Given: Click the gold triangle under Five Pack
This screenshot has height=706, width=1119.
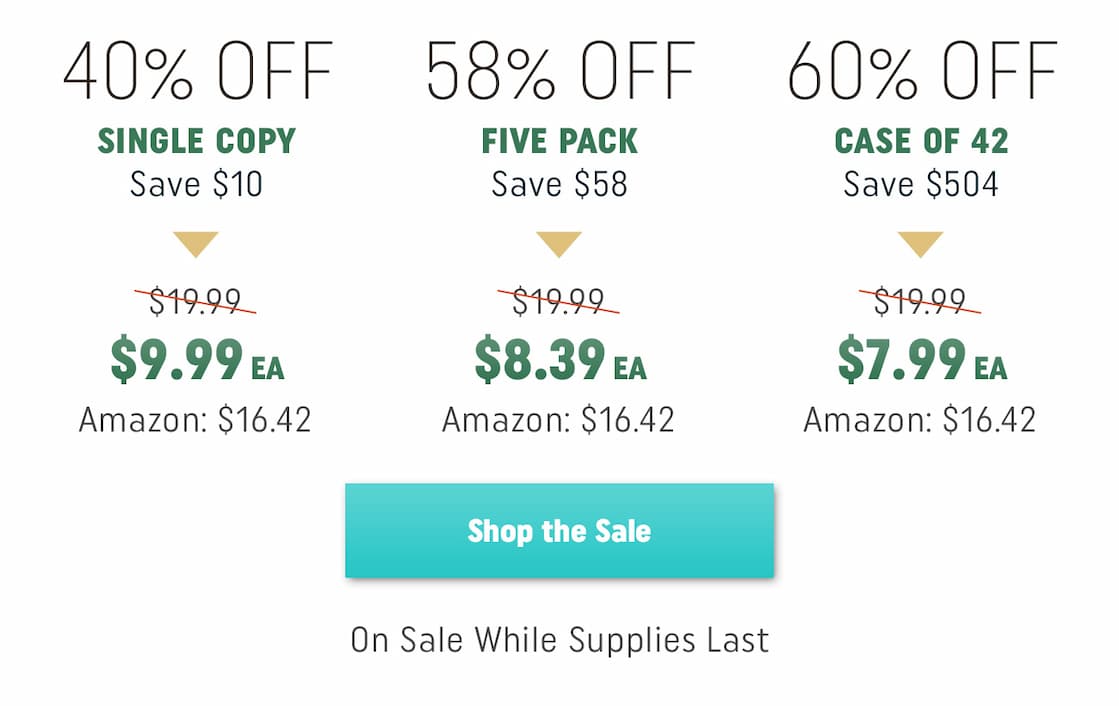Looking at the screenshot, I should click(x=559, y=244).
